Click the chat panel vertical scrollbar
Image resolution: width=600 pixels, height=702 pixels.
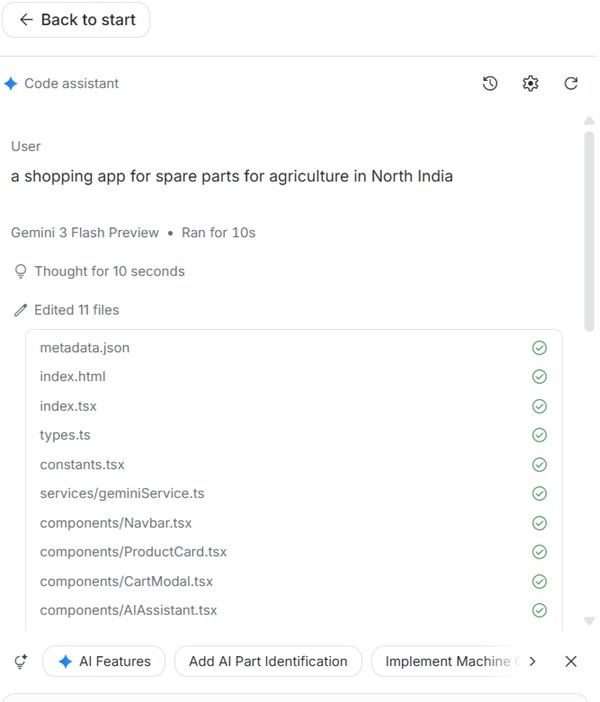pos(589,230)
